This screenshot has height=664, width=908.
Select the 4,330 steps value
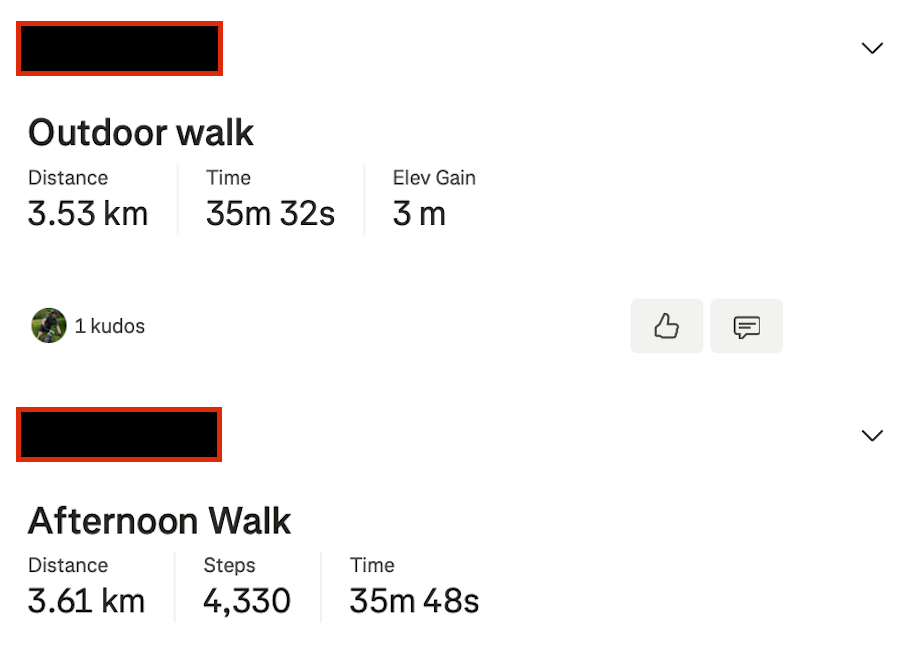(x=247, y=601)
